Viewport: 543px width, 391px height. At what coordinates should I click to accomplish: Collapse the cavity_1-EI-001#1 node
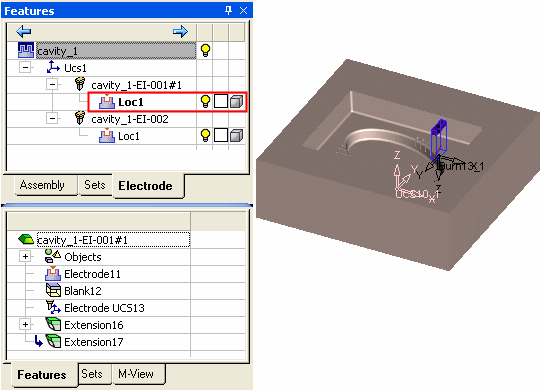pos(52,84)
